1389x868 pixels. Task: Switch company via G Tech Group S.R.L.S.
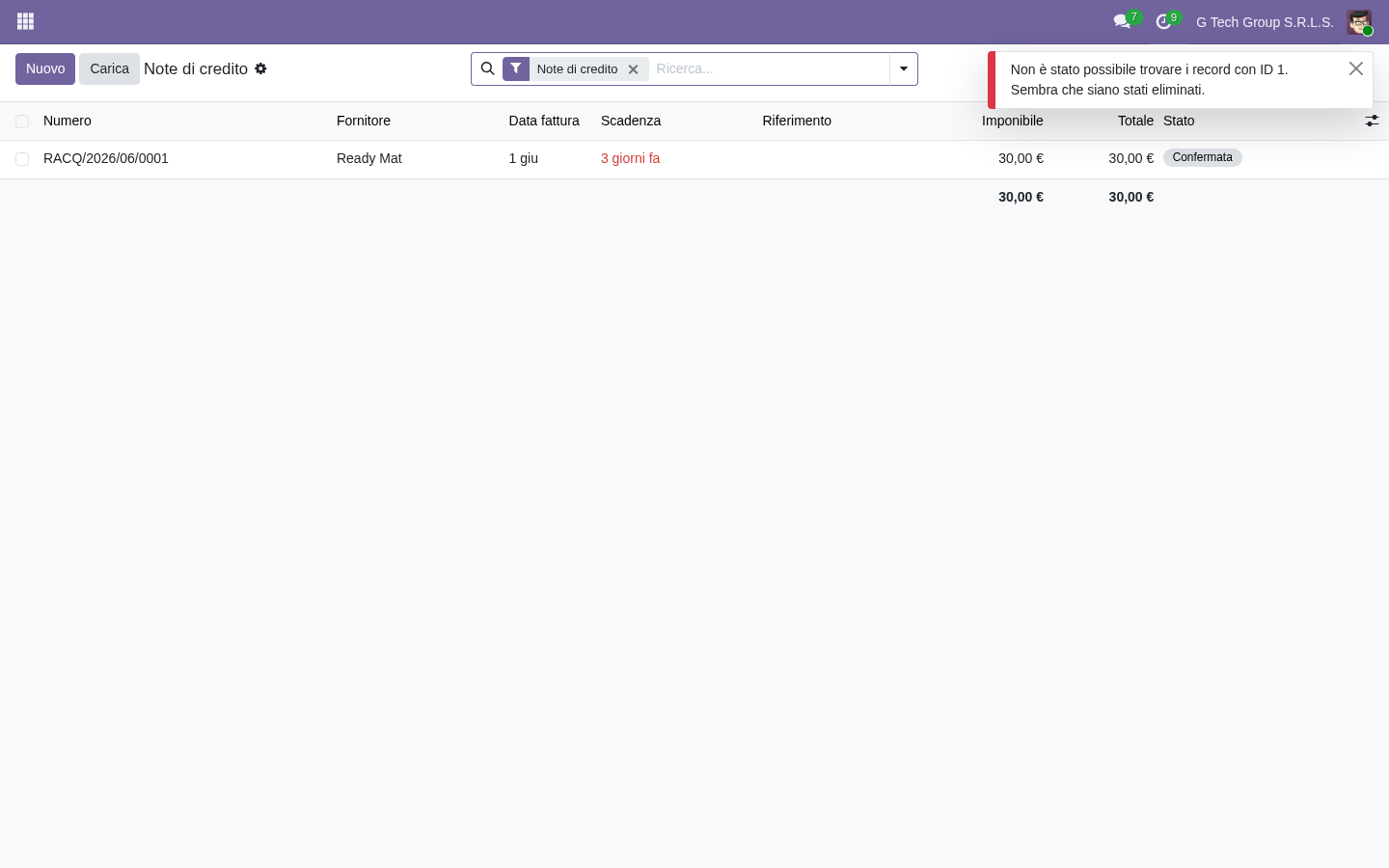pos(1265,22)
